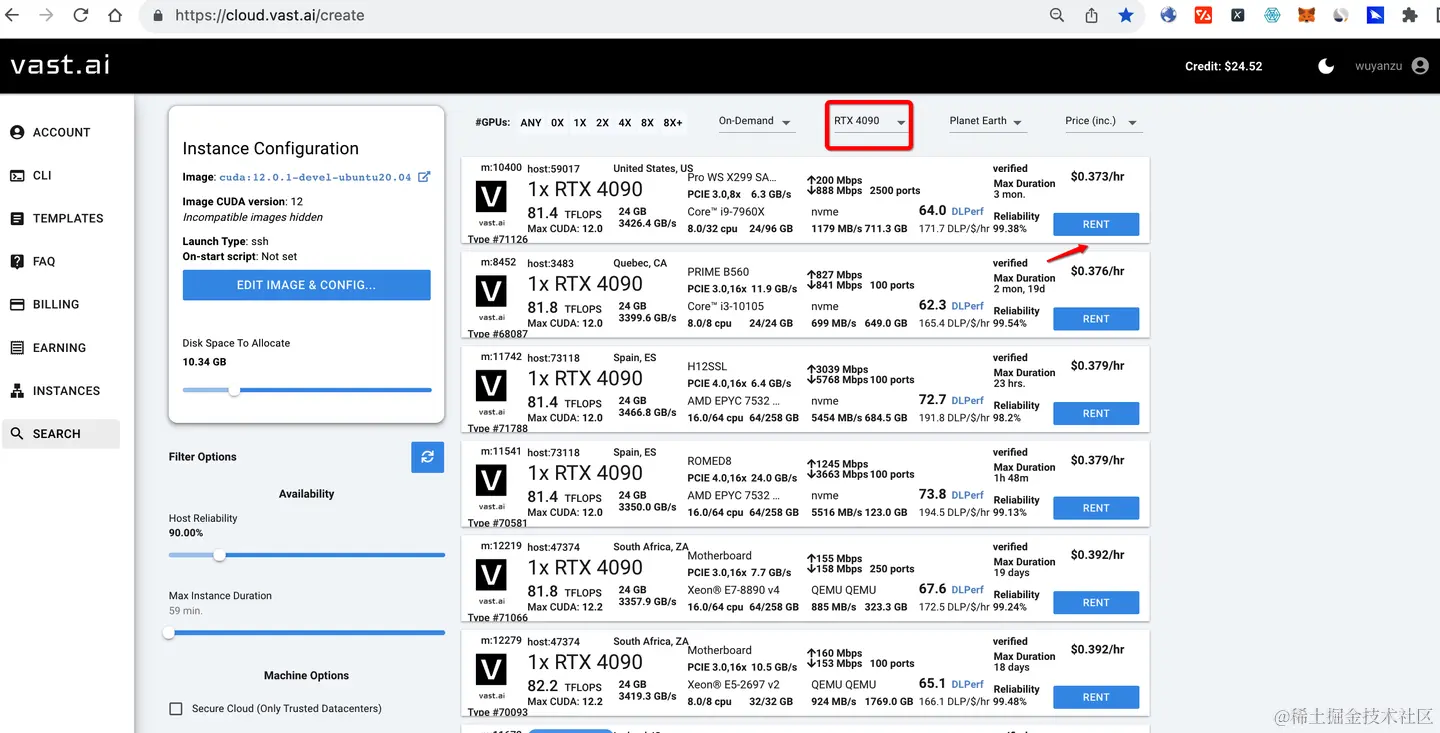This screenshot has width=1440, height=733.
Task: Rent the H12SSL Spain offer
Action: click(x=1096, y=413)
